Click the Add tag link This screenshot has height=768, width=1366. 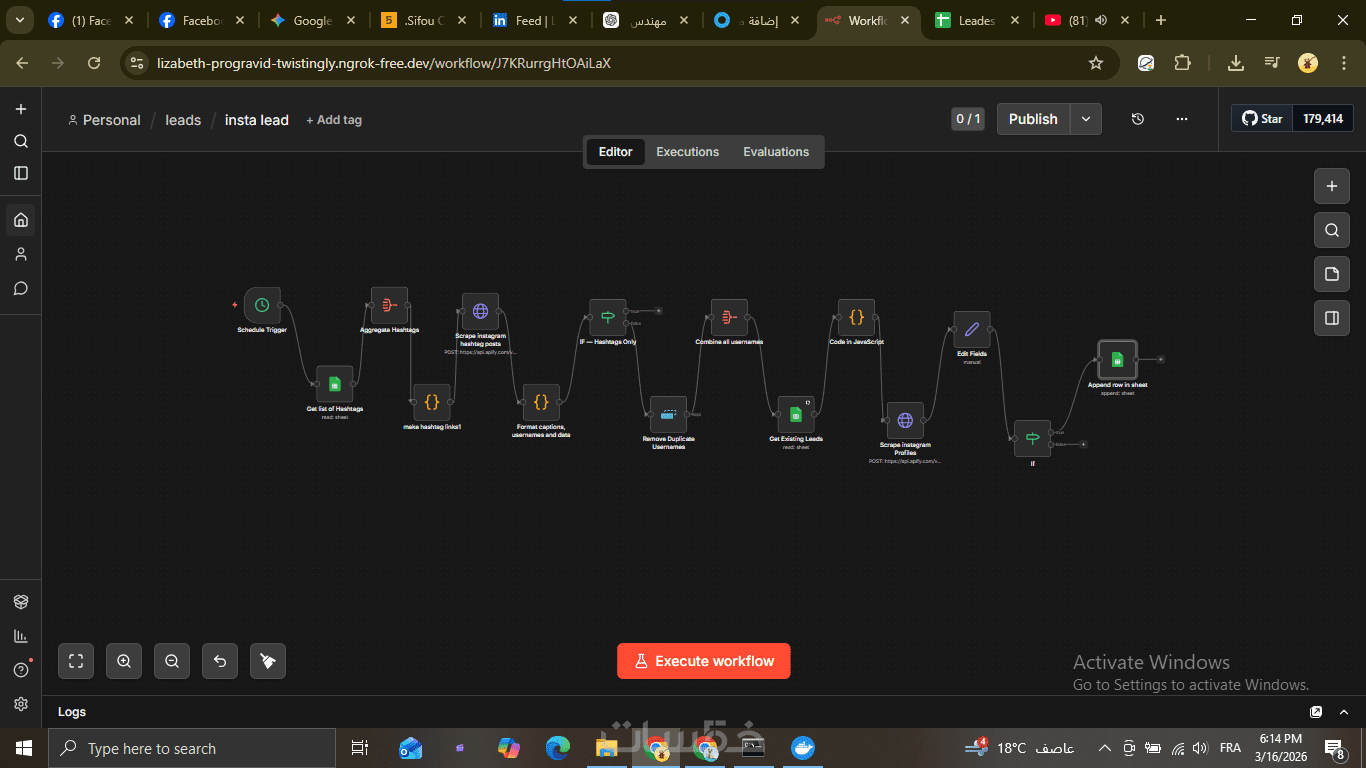click(x=334, y=120)
